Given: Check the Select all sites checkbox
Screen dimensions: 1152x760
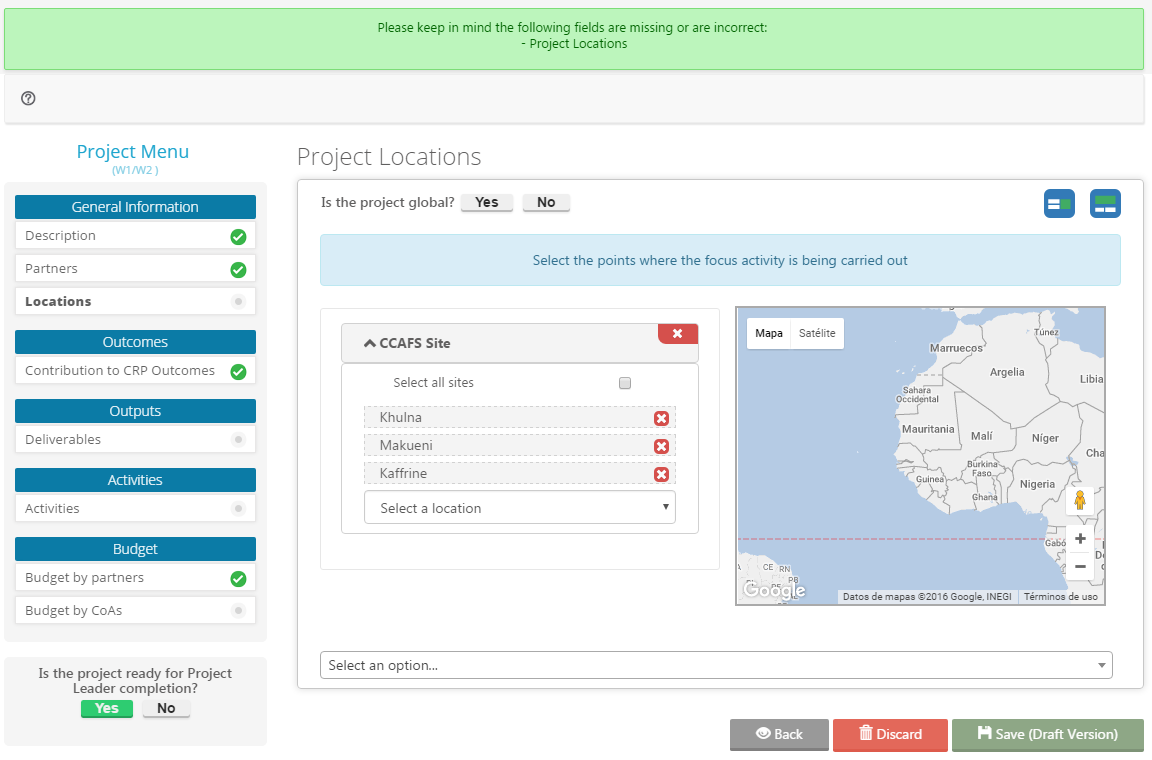Looking at the screenshot, I should (625, 383).
